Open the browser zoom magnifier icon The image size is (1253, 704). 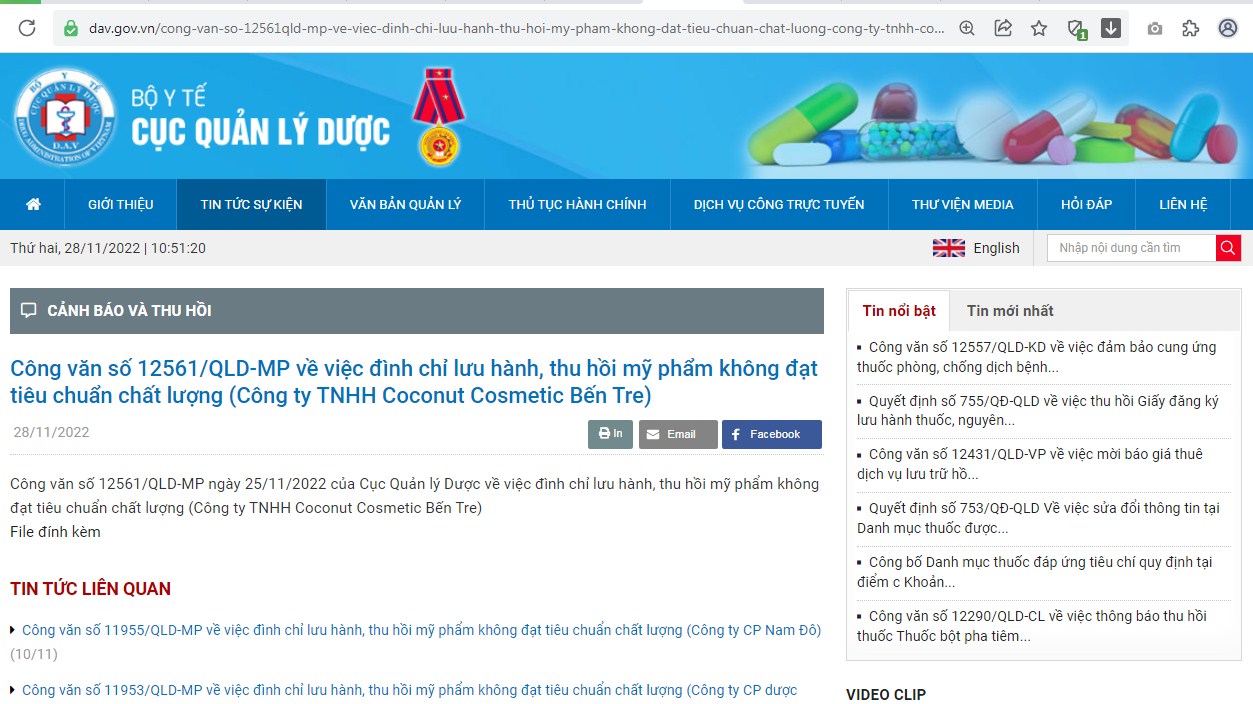[967, 28]
